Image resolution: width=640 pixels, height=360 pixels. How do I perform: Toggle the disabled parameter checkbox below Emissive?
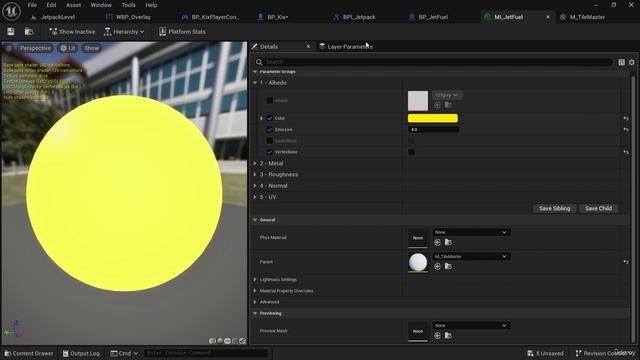pos(269,141)
